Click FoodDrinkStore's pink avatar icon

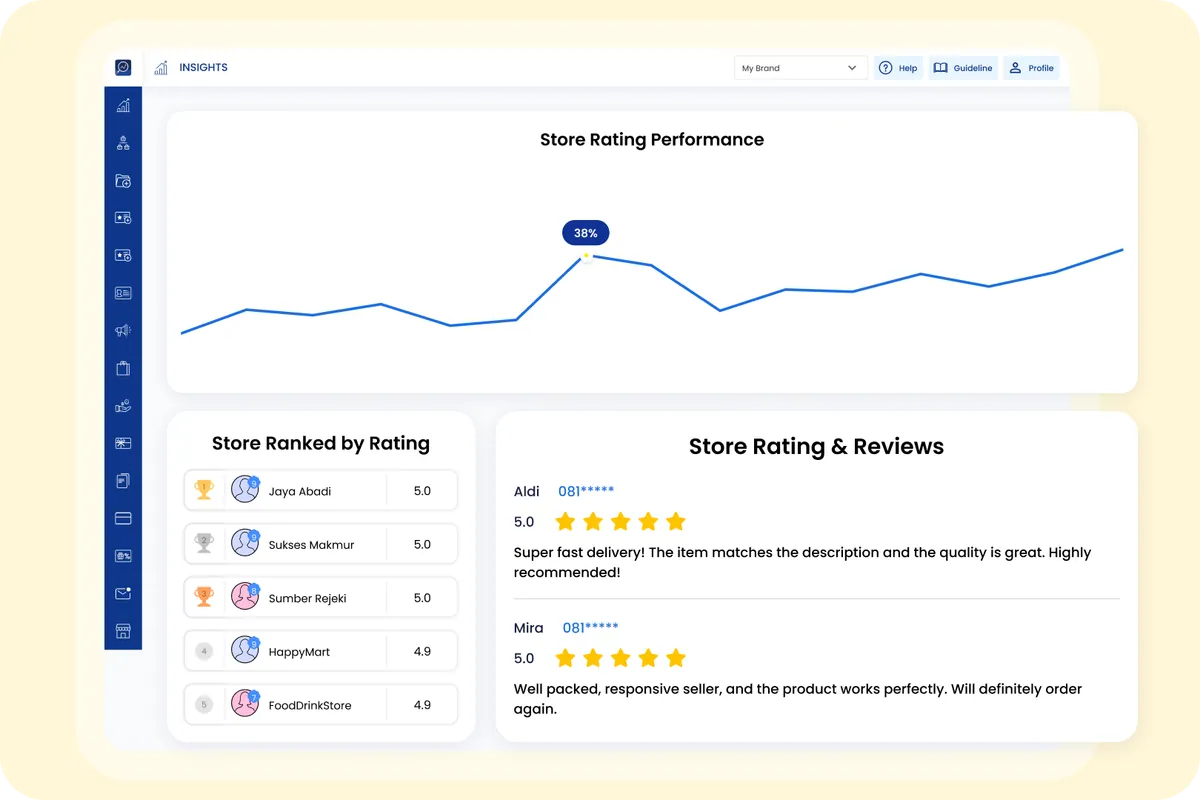[x=245, y=703]
